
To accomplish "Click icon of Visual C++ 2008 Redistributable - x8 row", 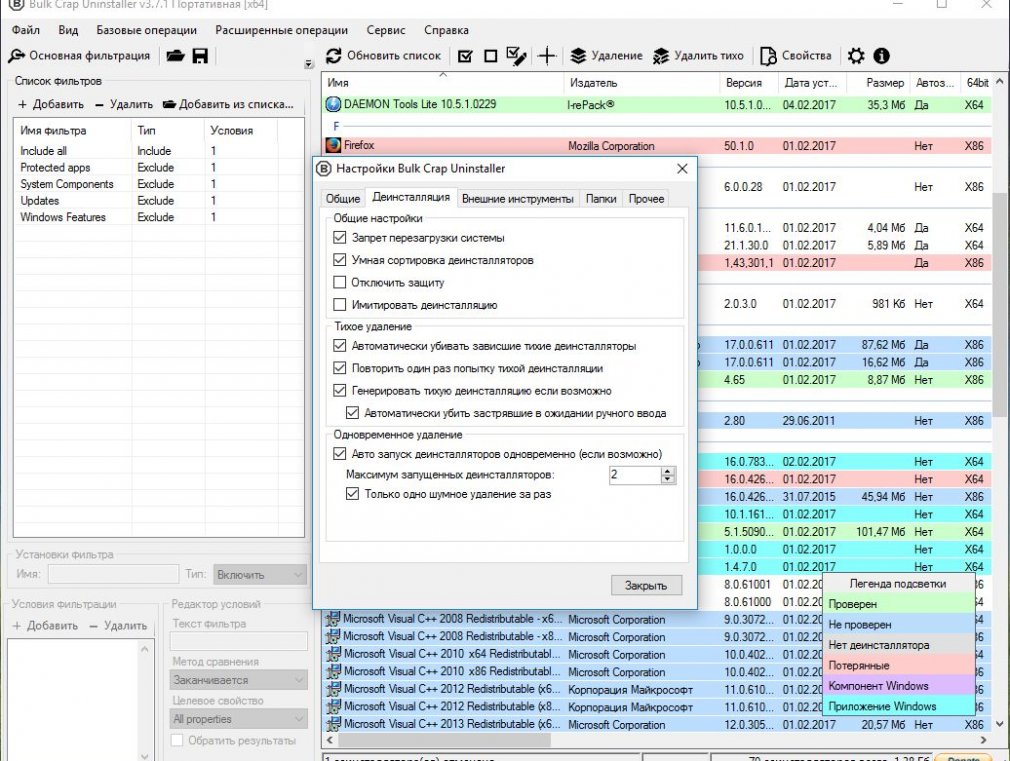I will coord(333,637).
